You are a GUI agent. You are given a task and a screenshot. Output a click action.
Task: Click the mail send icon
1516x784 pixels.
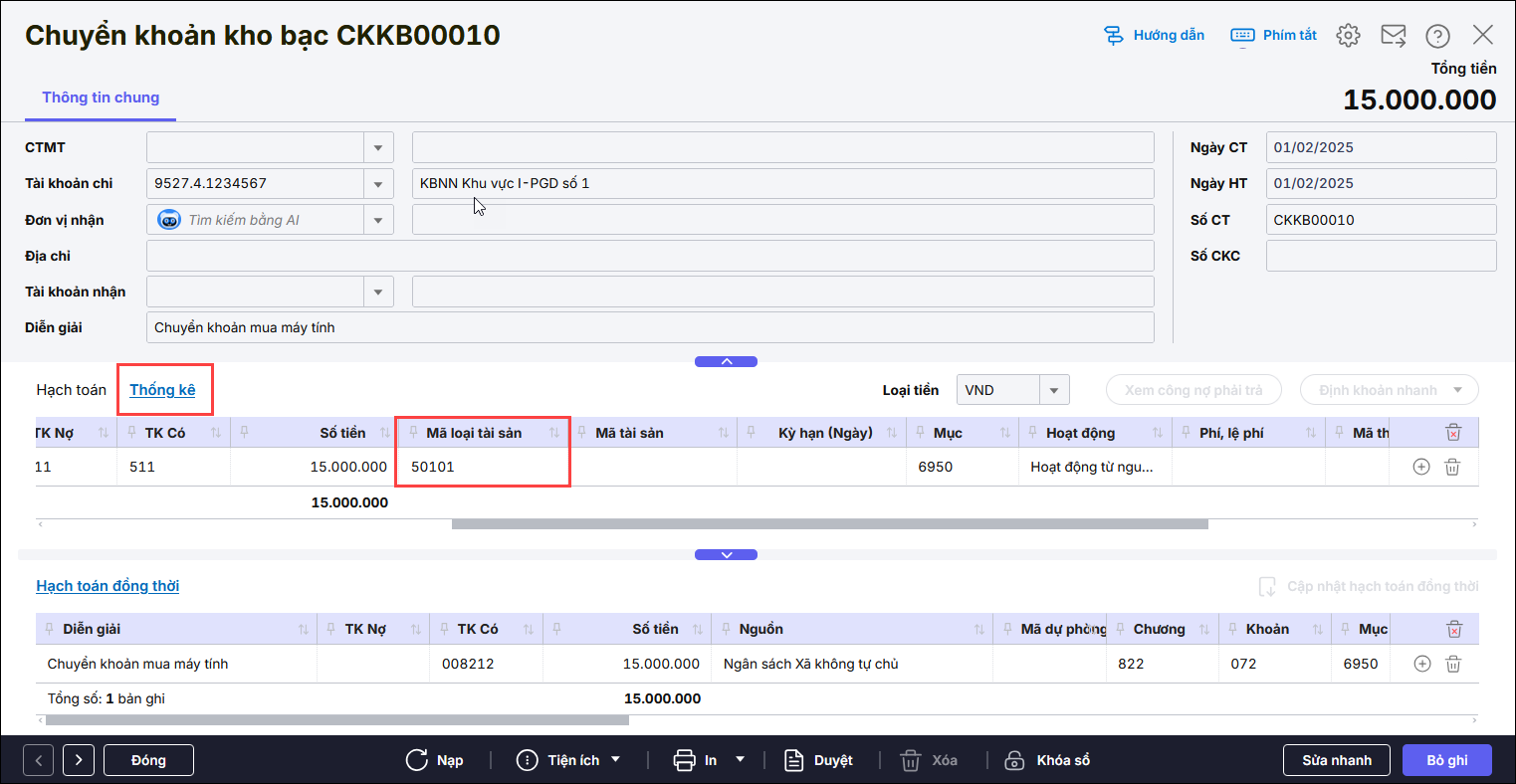1393,36
